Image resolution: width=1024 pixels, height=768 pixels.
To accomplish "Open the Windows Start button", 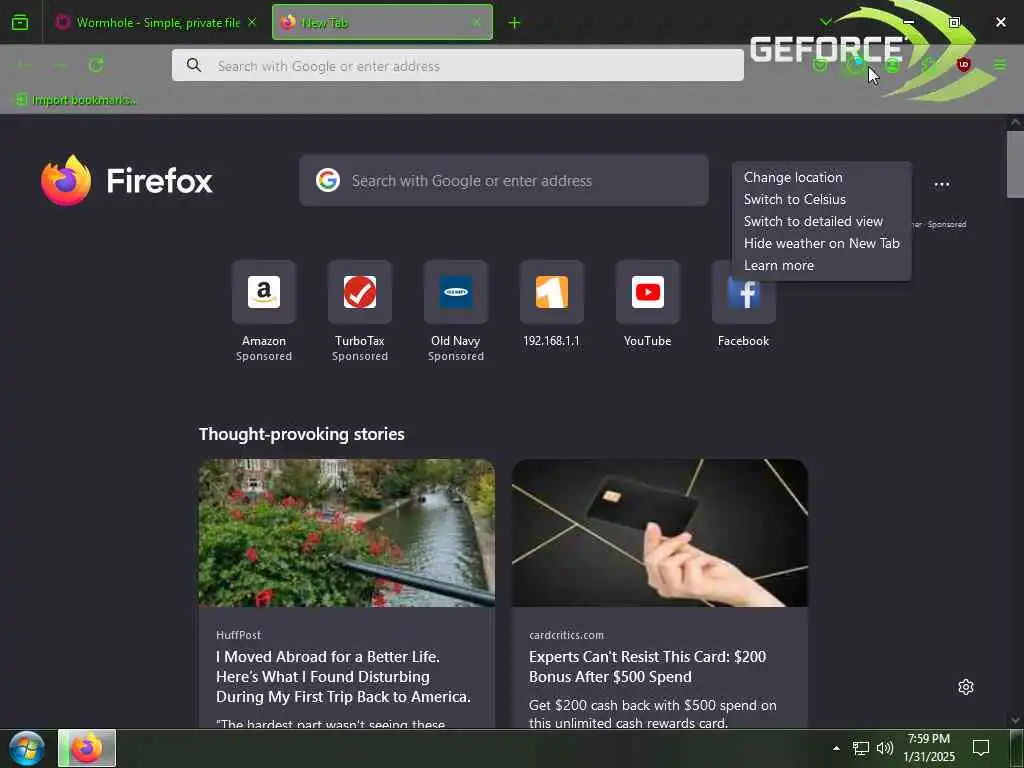I will tap(27, 748).
